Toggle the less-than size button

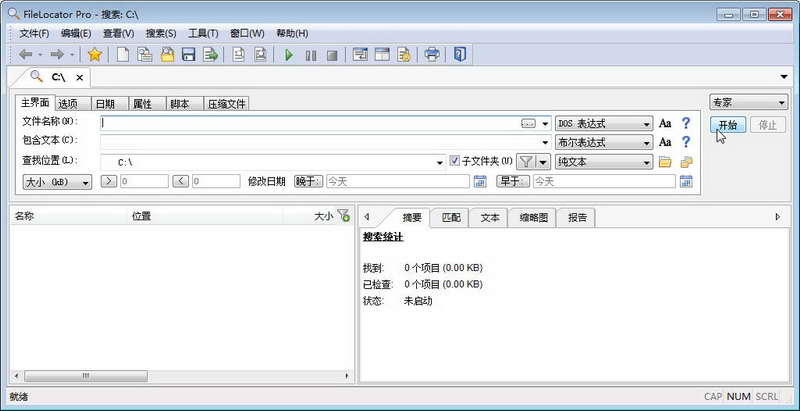point(181,181)
